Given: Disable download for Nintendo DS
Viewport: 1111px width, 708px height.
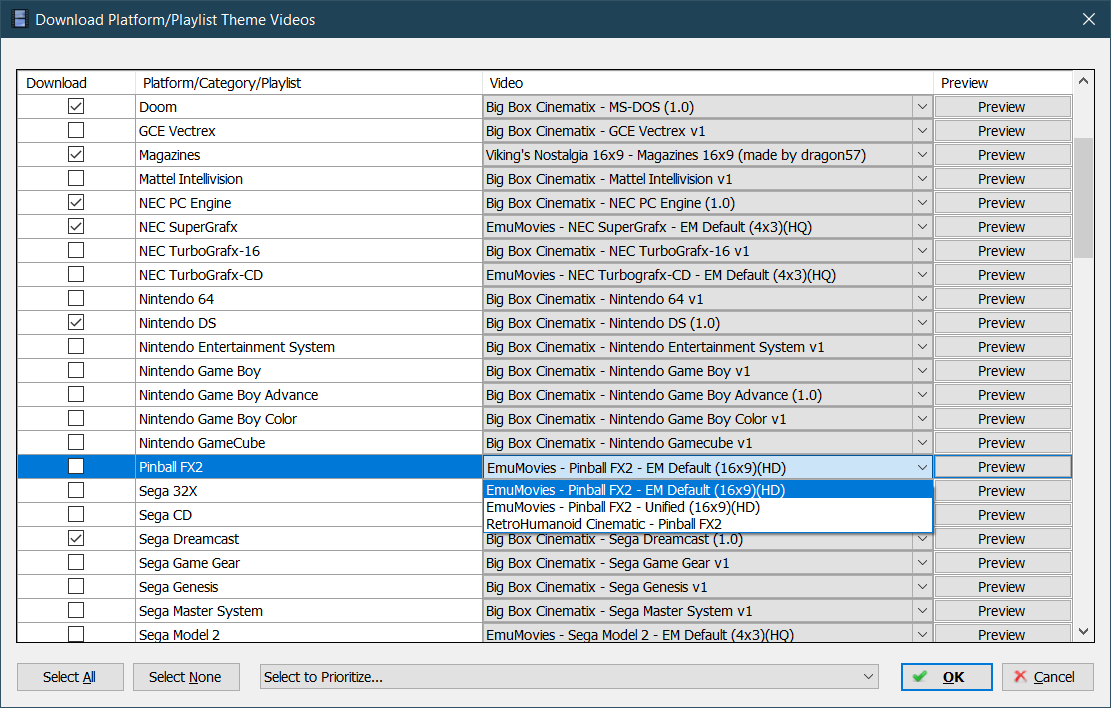Looking at the screenshot, I should [76, 322].
